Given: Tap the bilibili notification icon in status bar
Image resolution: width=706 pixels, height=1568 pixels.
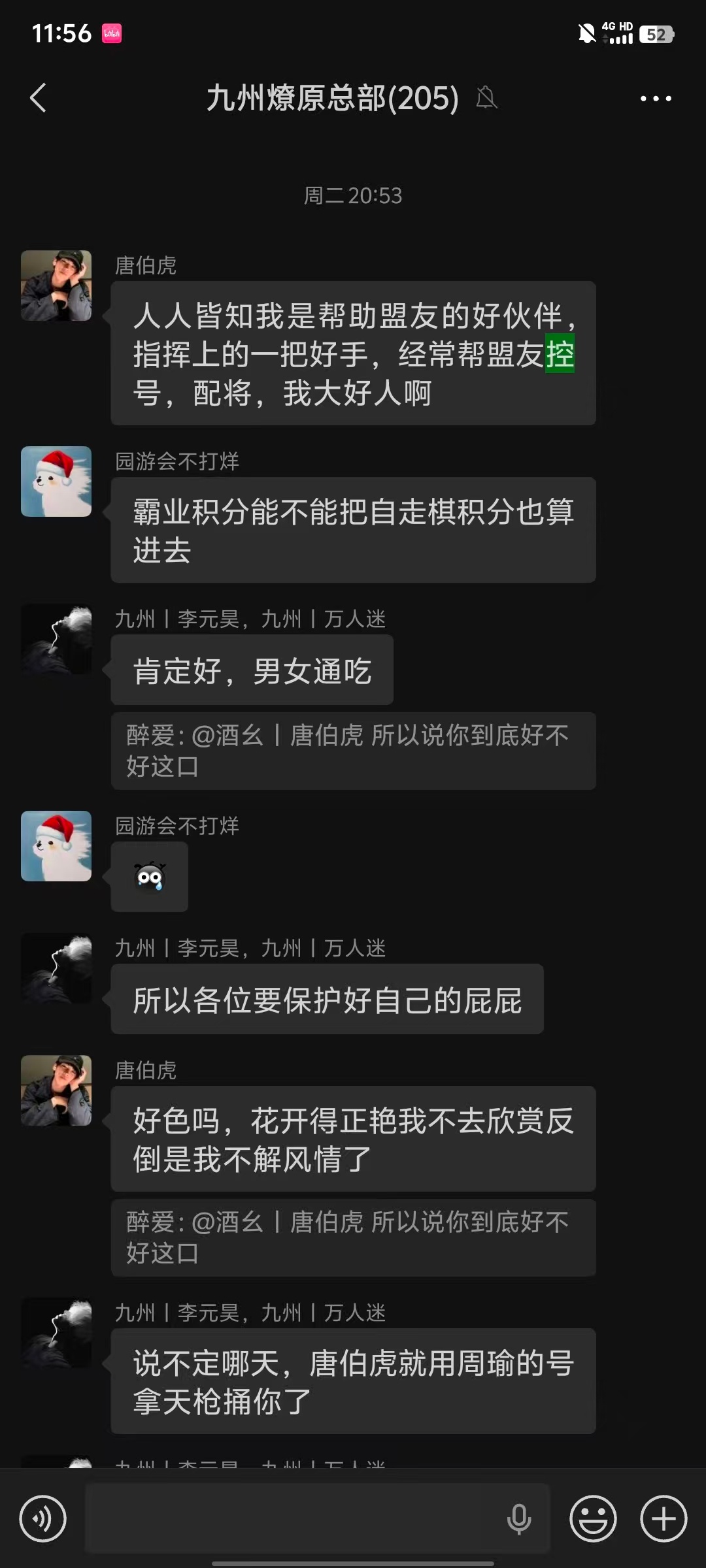Looking at the screenshot, I should [112, 33].
